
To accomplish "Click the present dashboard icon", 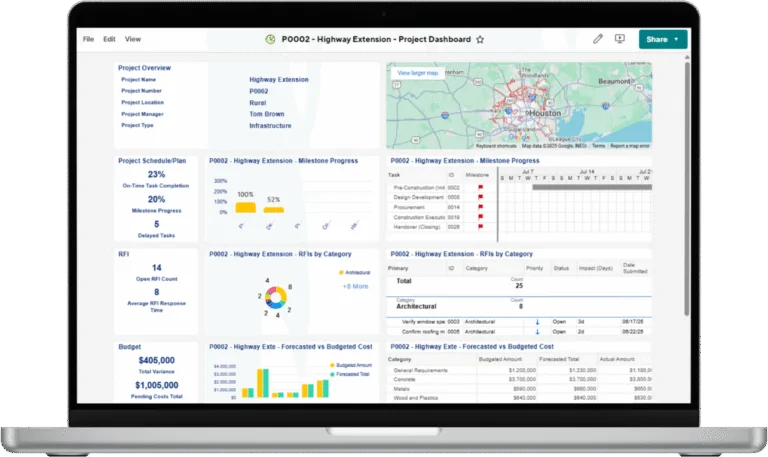I will coord(620,39).
